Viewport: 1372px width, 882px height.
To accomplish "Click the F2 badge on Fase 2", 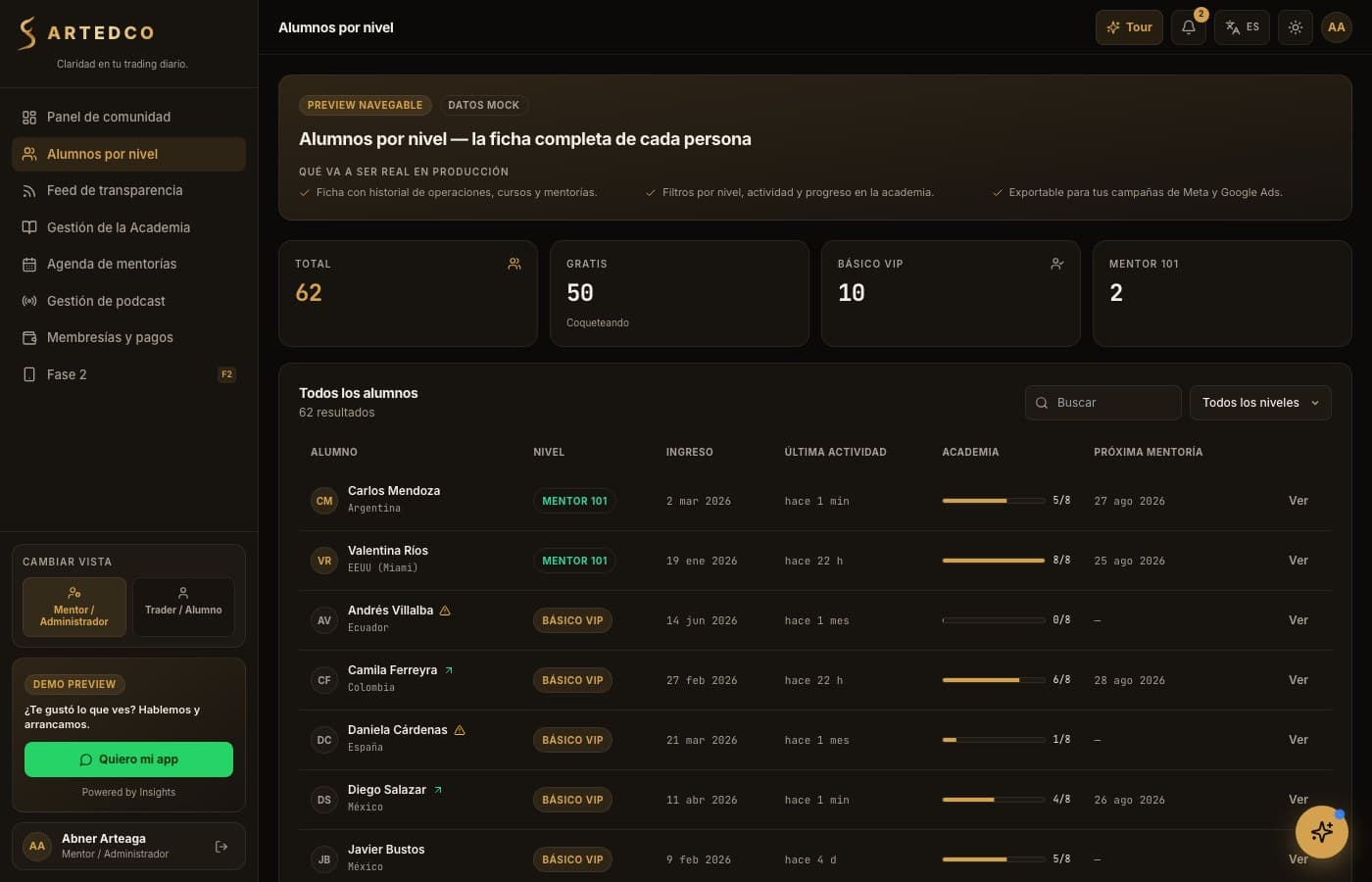I will [x=226, y=374].
